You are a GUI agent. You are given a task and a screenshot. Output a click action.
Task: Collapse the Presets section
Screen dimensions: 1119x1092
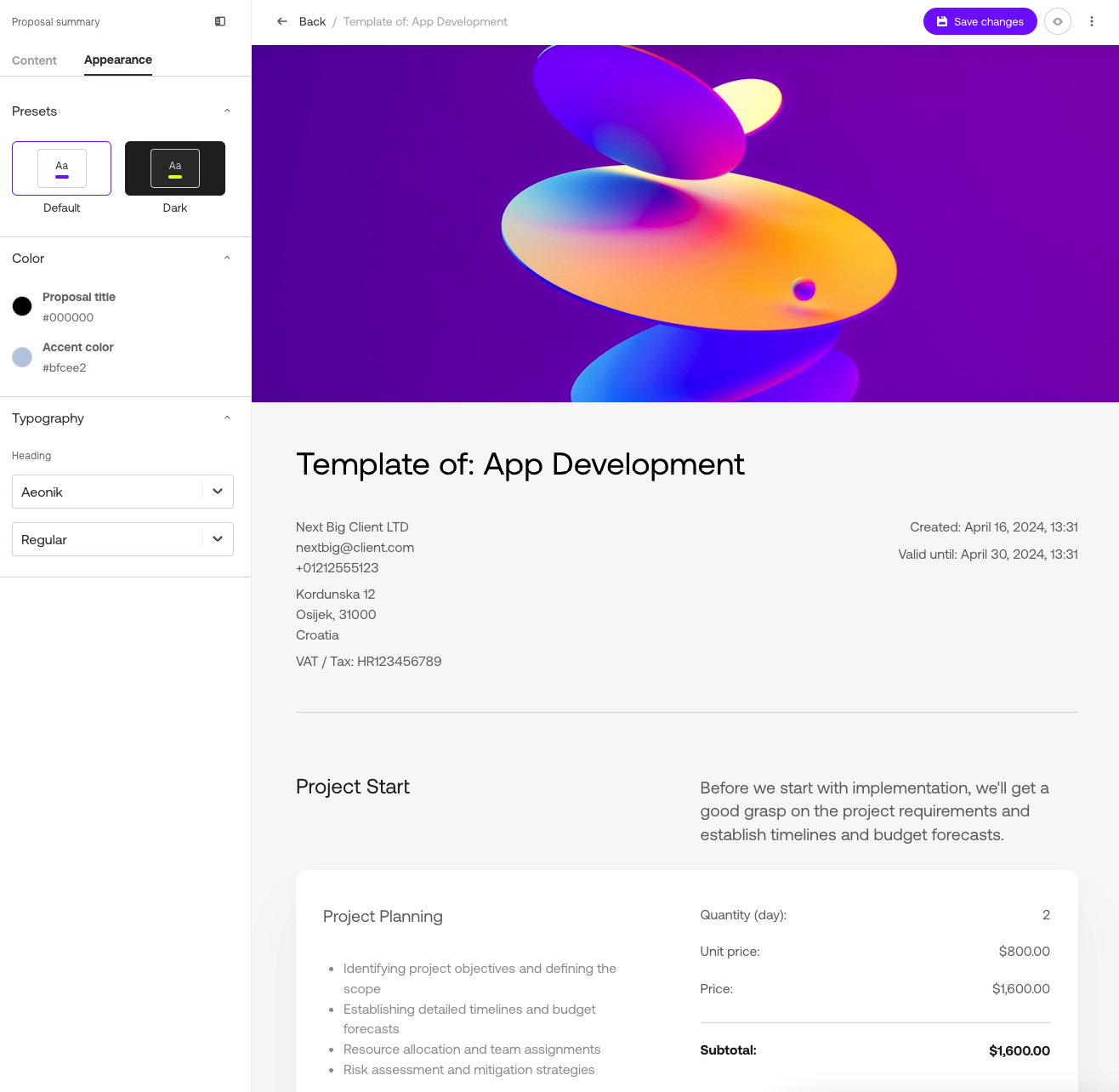[227, 111]
